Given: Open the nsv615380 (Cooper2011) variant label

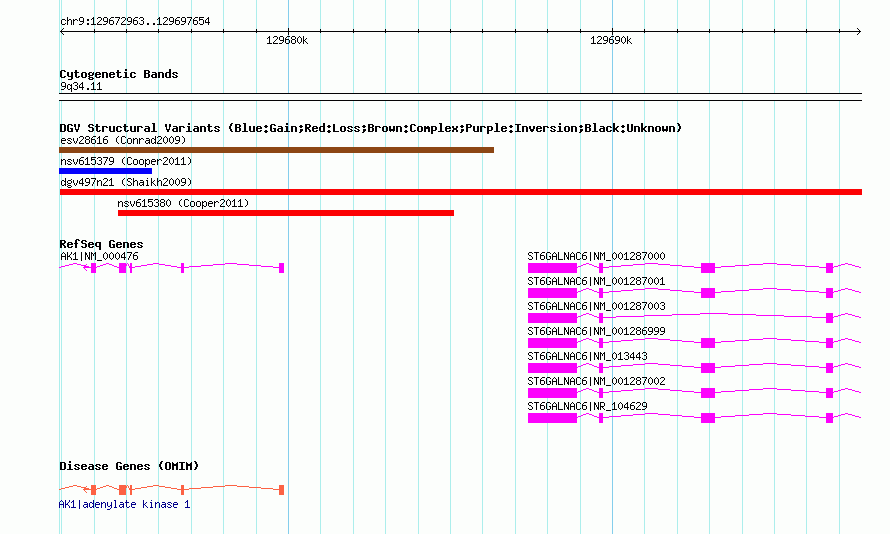Looking at the screenshot, I should pos(183,203).
